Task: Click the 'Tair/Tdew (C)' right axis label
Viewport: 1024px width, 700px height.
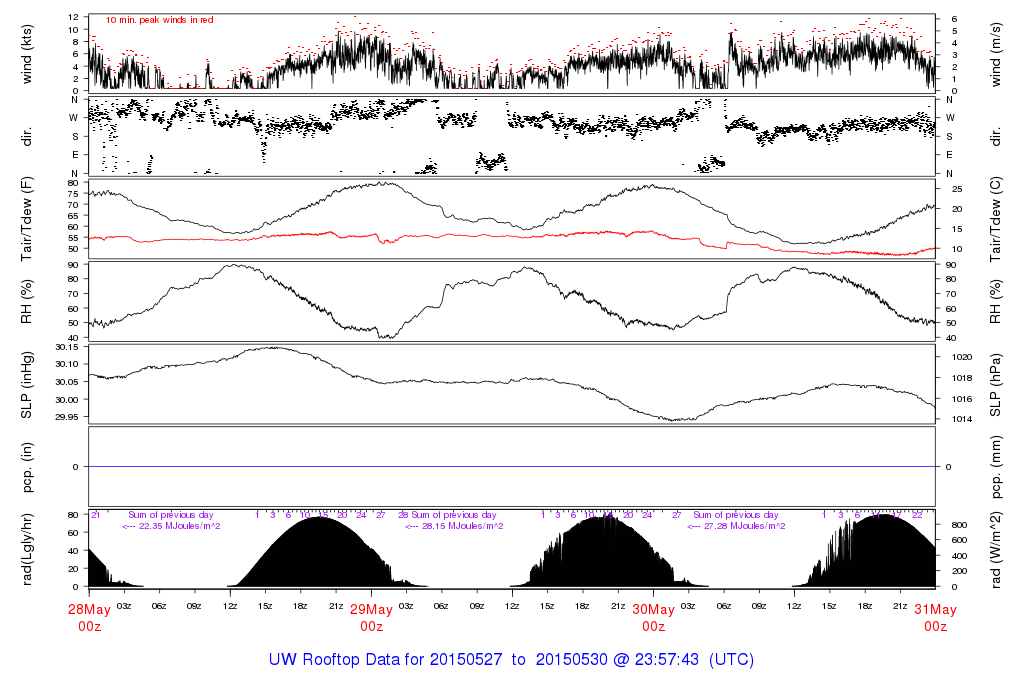Action: coord(995,217)
